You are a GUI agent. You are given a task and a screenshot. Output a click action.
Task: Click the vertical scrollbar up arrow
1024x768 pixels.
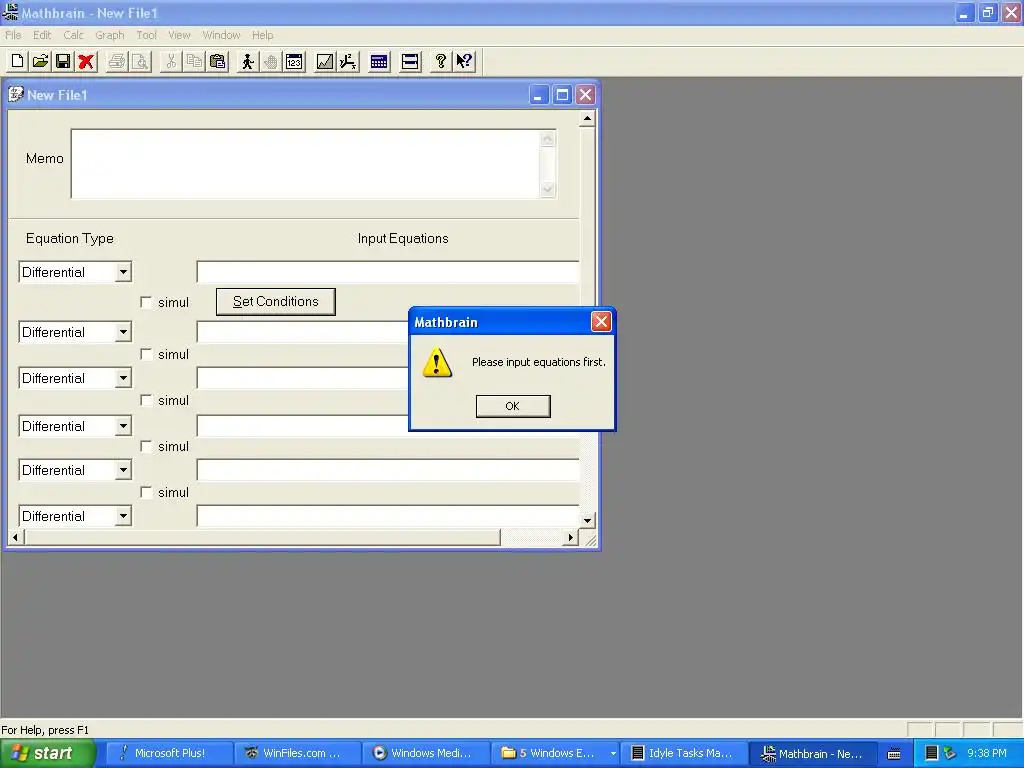[587, 119]
